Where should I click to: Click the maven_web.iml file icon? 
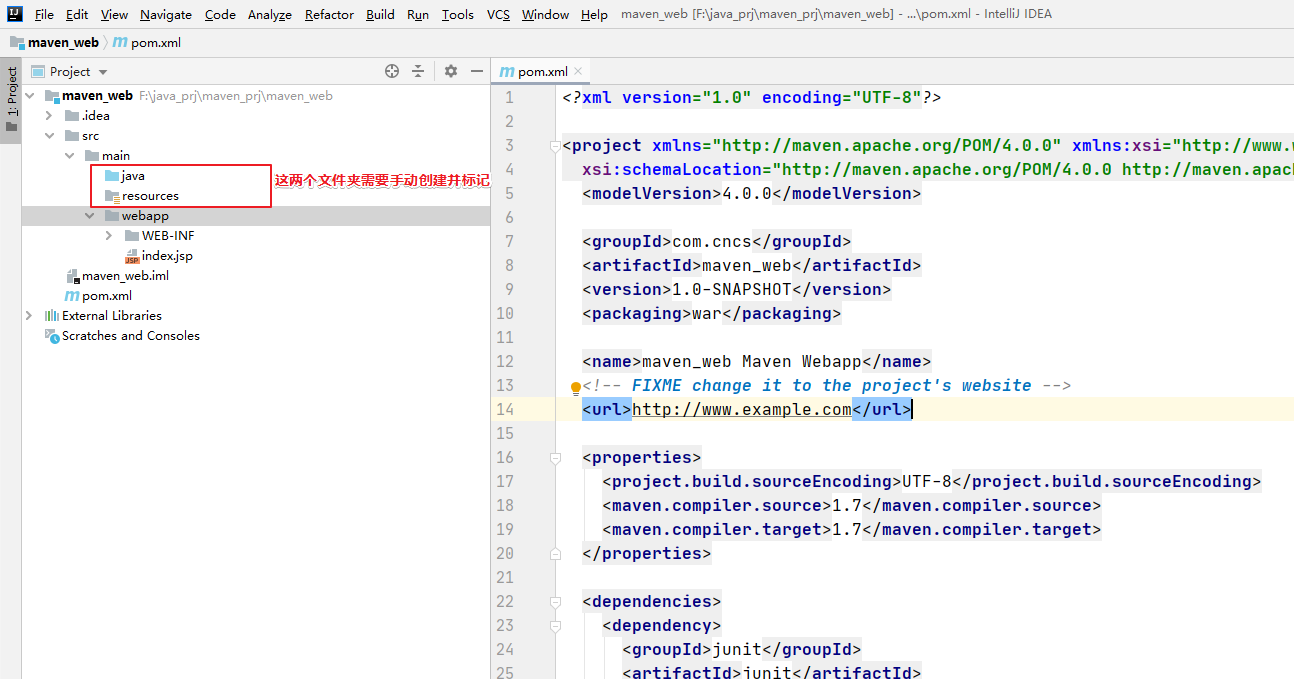(72, 276)
